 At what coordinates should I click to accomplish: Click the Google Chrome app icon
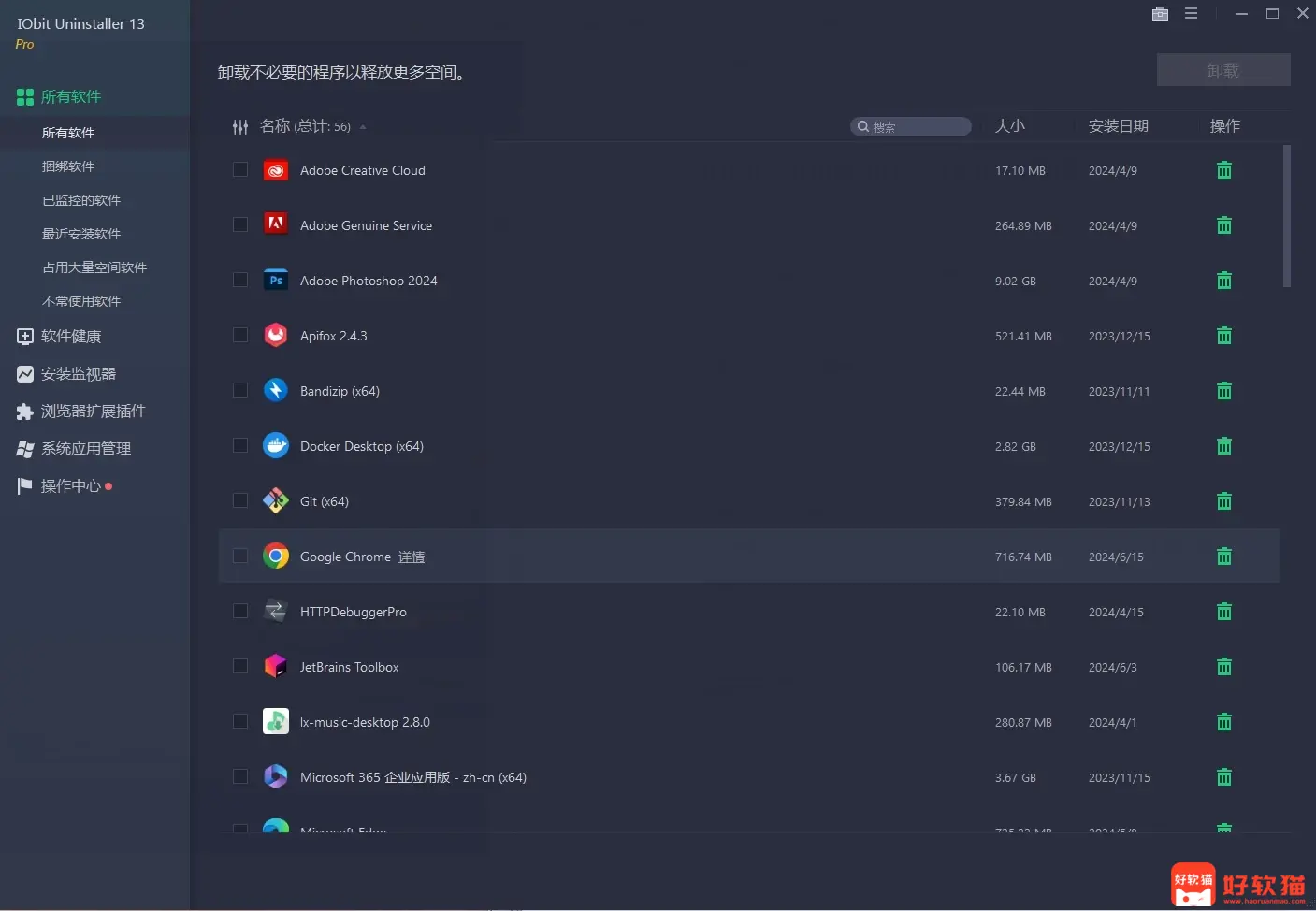point(276,557)
